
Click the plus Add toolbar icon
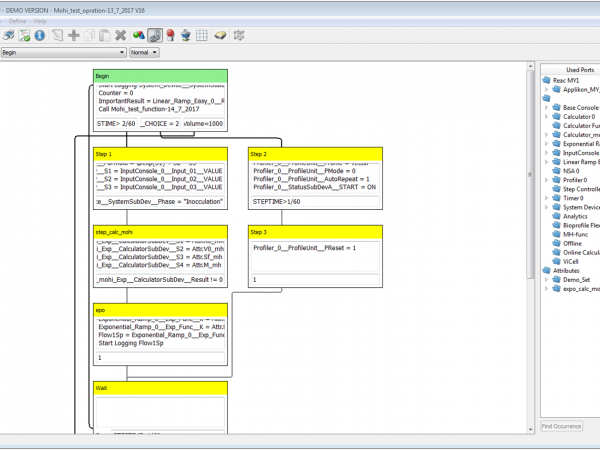pyautogui.click(x=73, y=36)
